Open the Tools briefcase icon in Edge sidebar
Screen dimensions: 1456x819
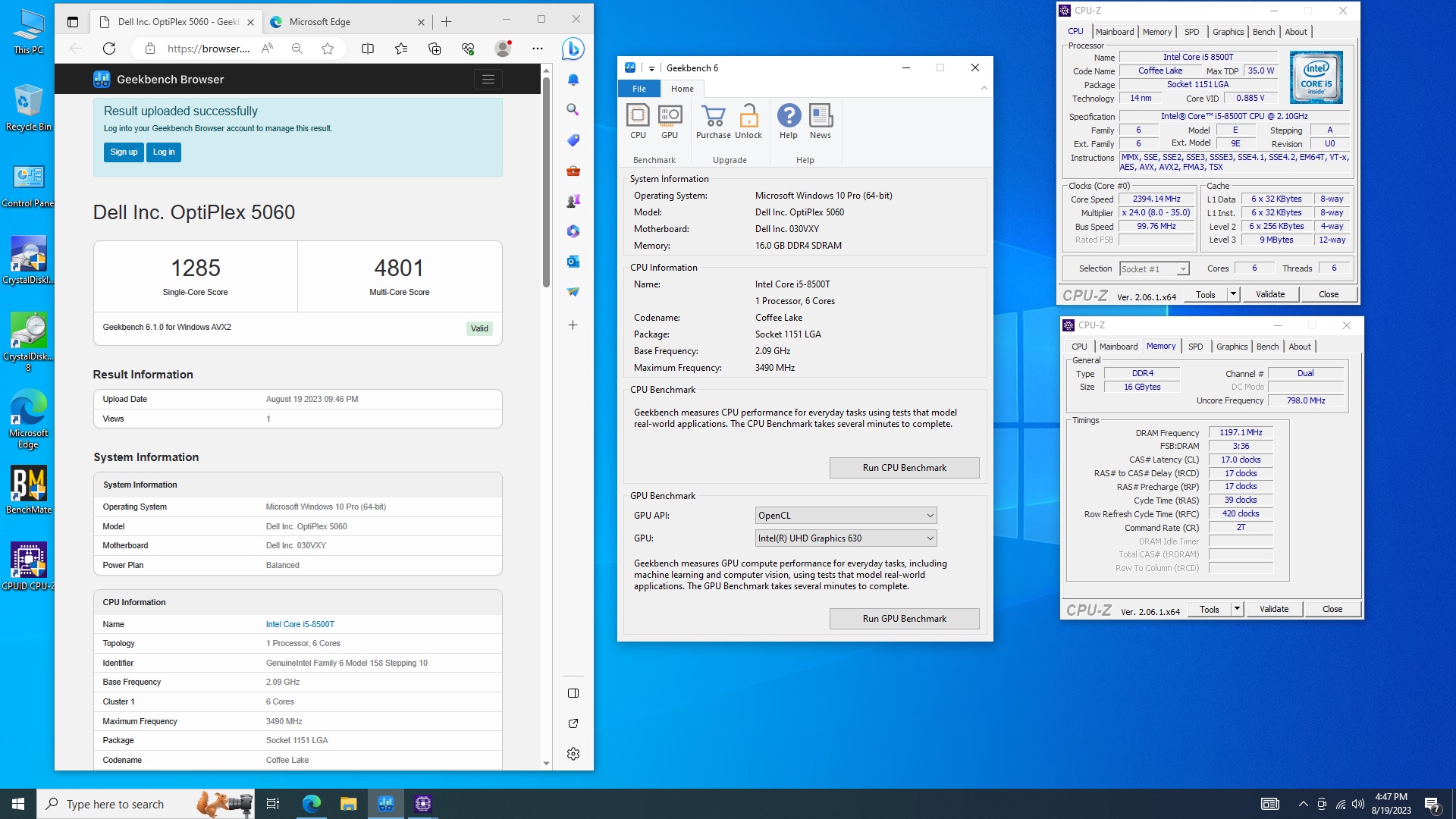pos(573,171)
